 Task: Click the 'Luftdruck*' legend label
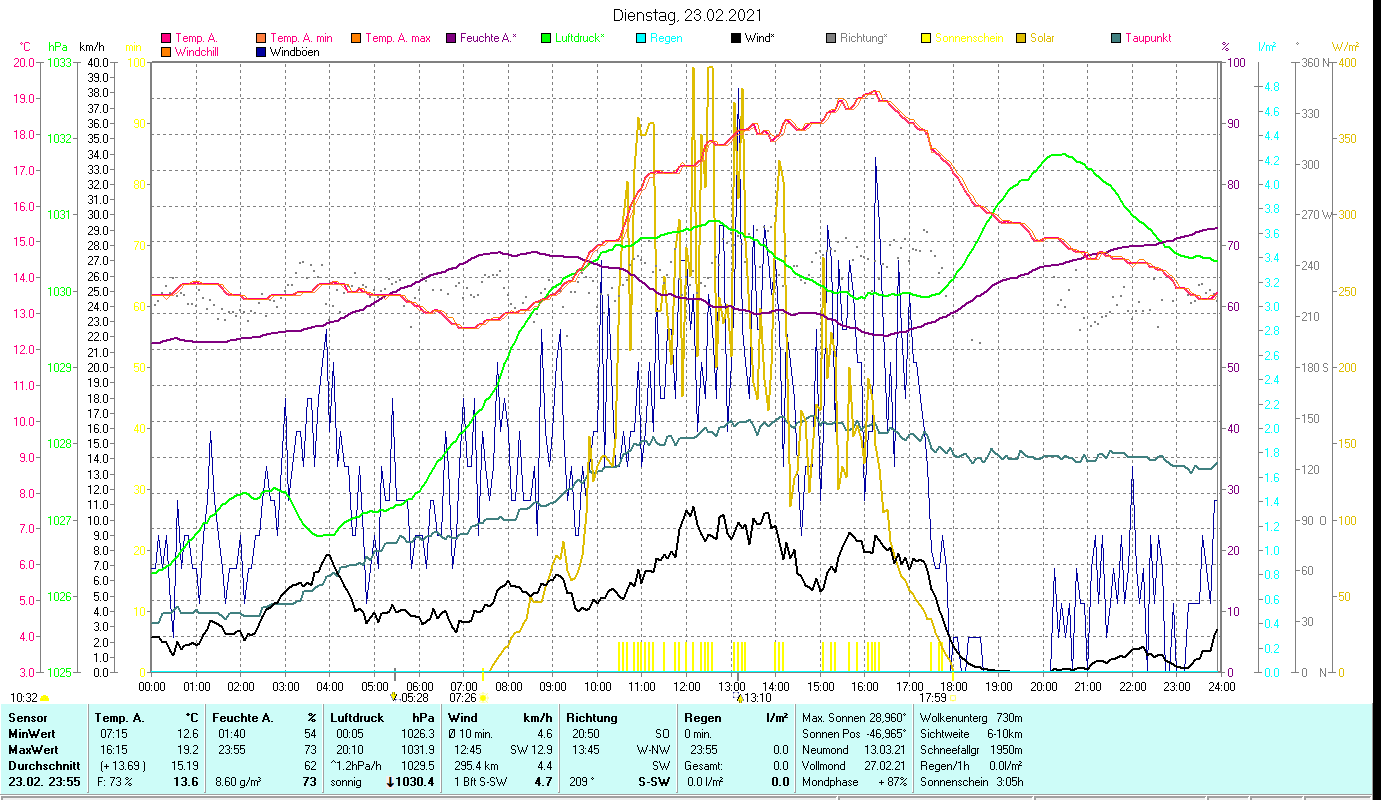[580, 39]
